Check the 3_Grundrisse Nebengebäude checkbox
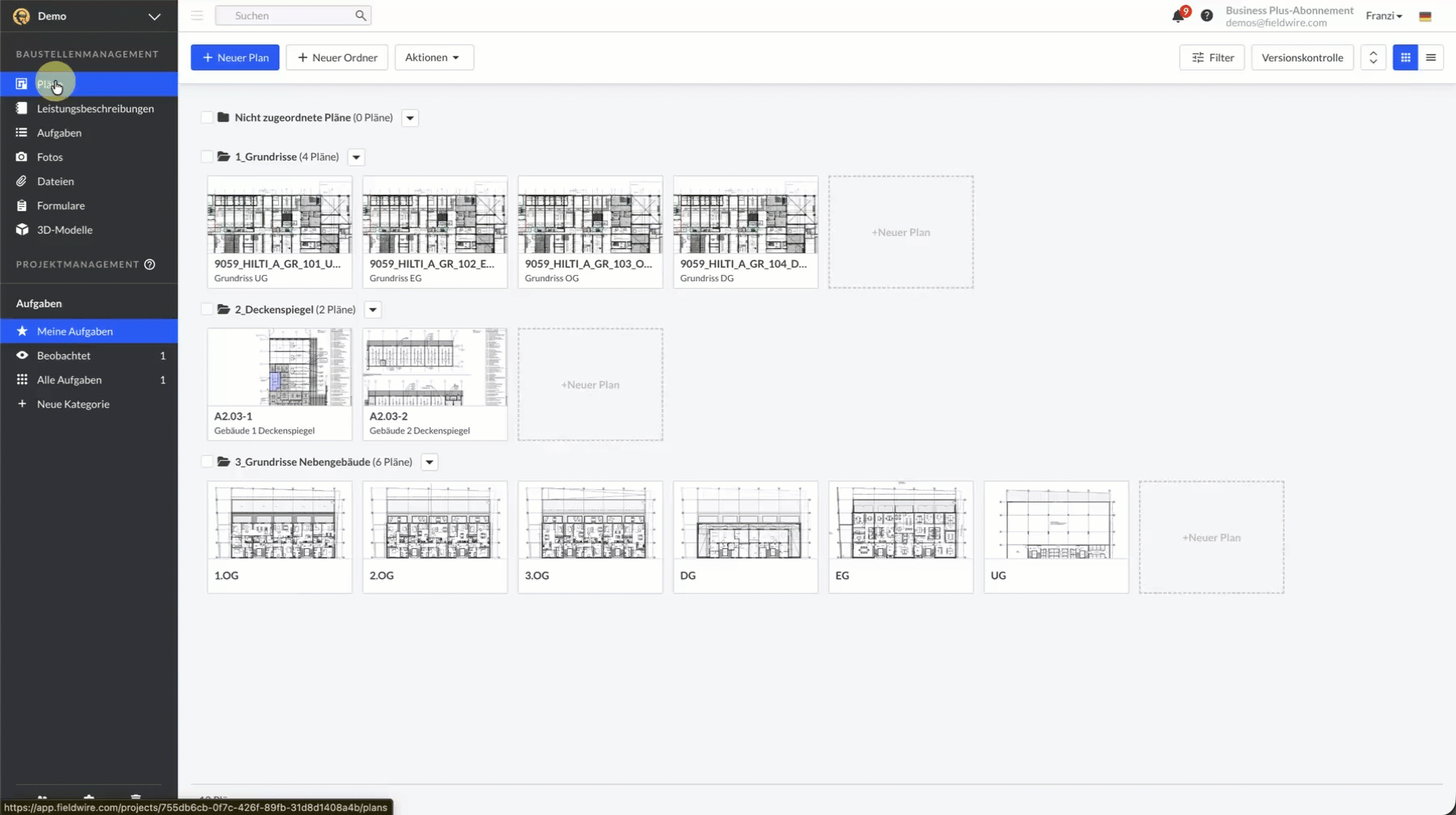Screen dimensions: 1456x815 coord(207,462)
